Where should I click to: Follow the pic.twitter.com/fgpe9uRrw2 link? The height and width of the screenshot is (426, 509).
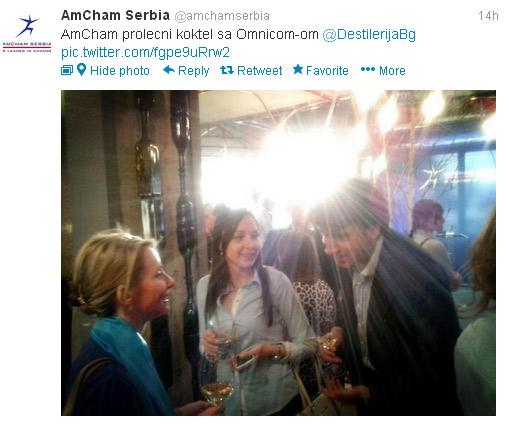coord(145,52)
